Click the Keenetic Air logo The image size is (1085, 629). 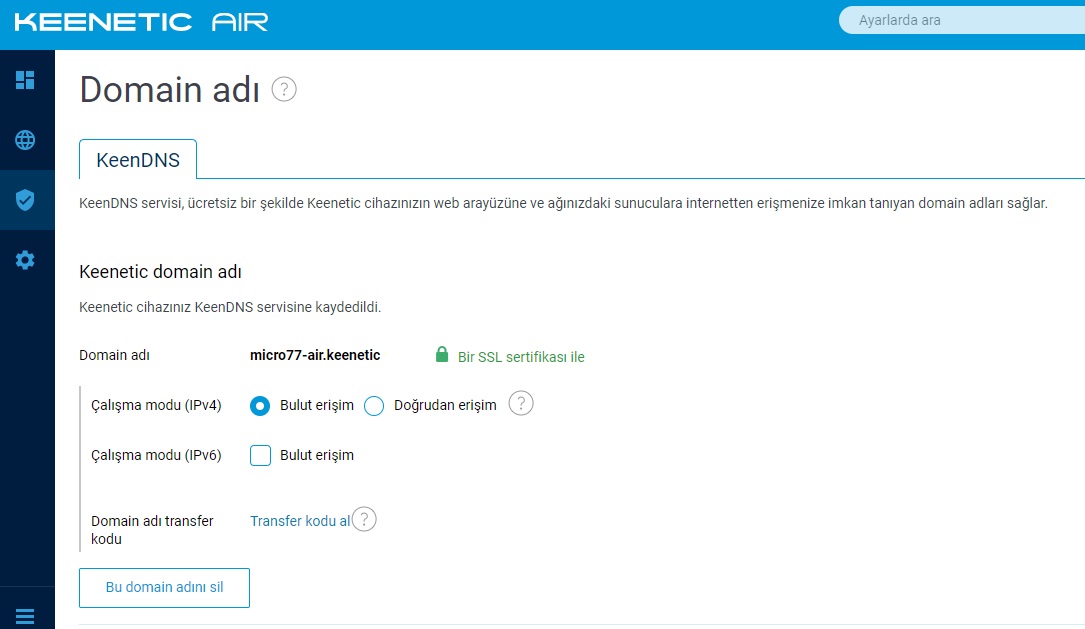(141, 22)
